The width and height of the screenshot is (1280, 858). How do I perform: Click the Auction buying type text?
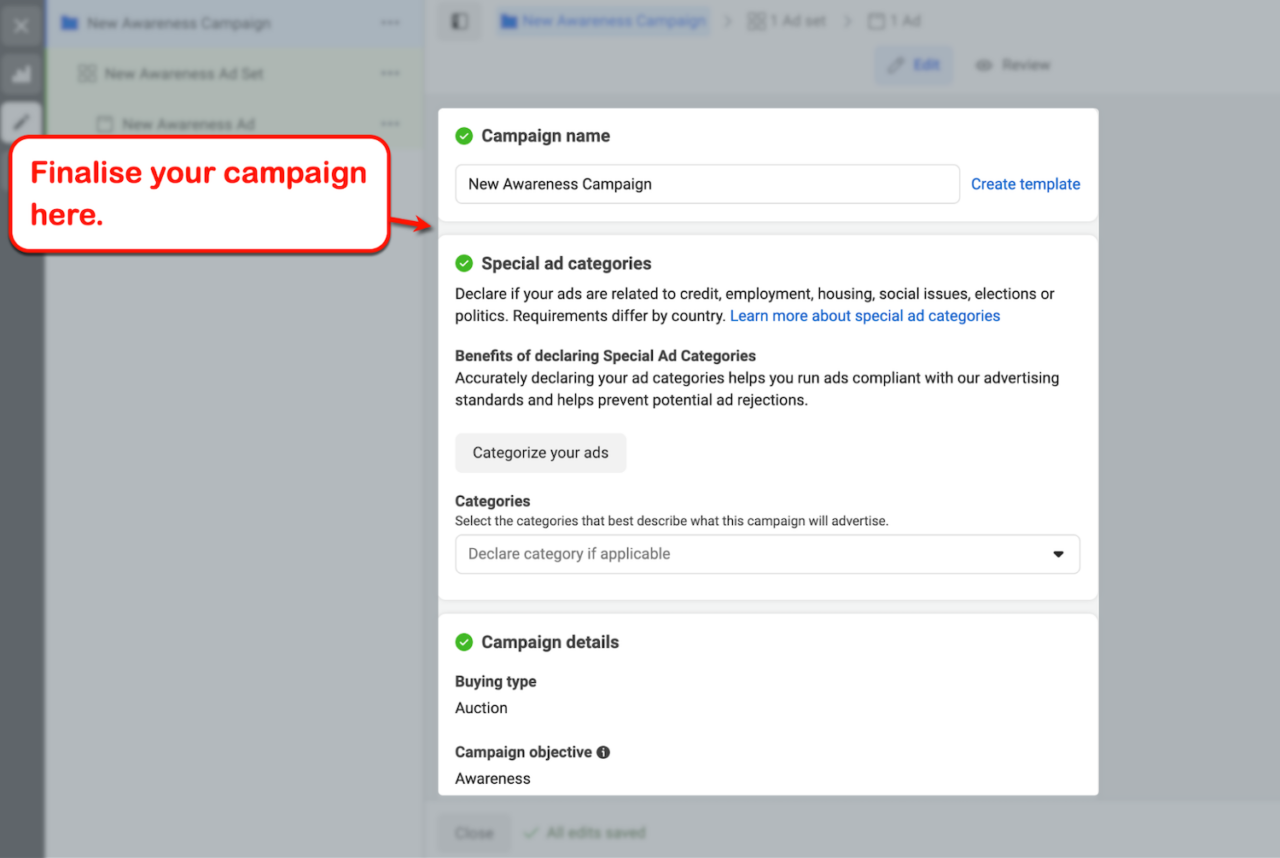coord(481,708)
